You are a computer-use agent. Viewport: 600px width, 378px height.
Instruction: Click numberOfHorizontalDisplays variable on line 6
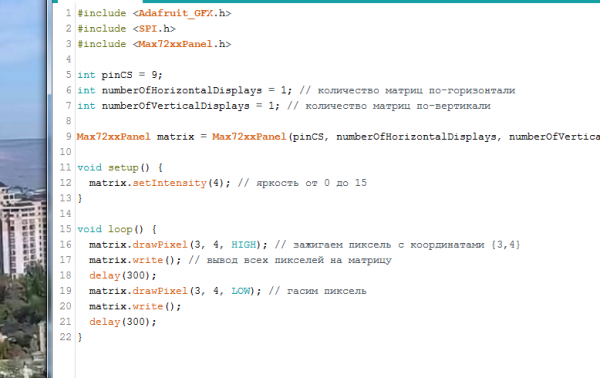[182, 91]
